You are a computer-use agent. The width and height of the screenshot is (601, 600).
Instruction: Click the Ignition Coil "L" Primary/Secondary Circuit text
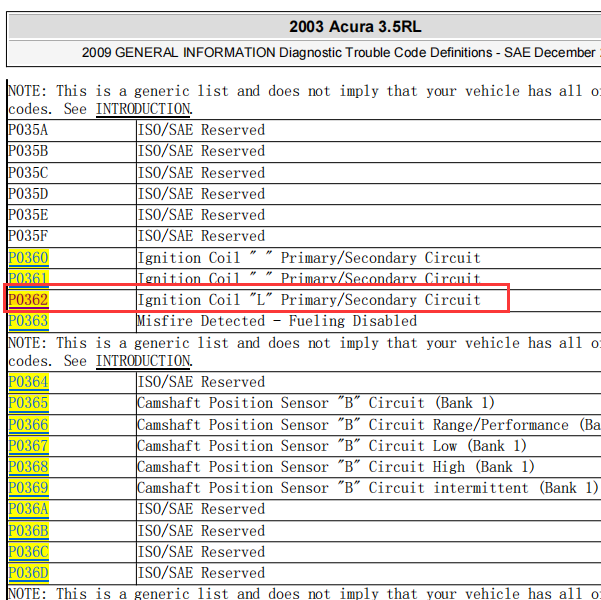pyautogui.click(x=309, y=300)
